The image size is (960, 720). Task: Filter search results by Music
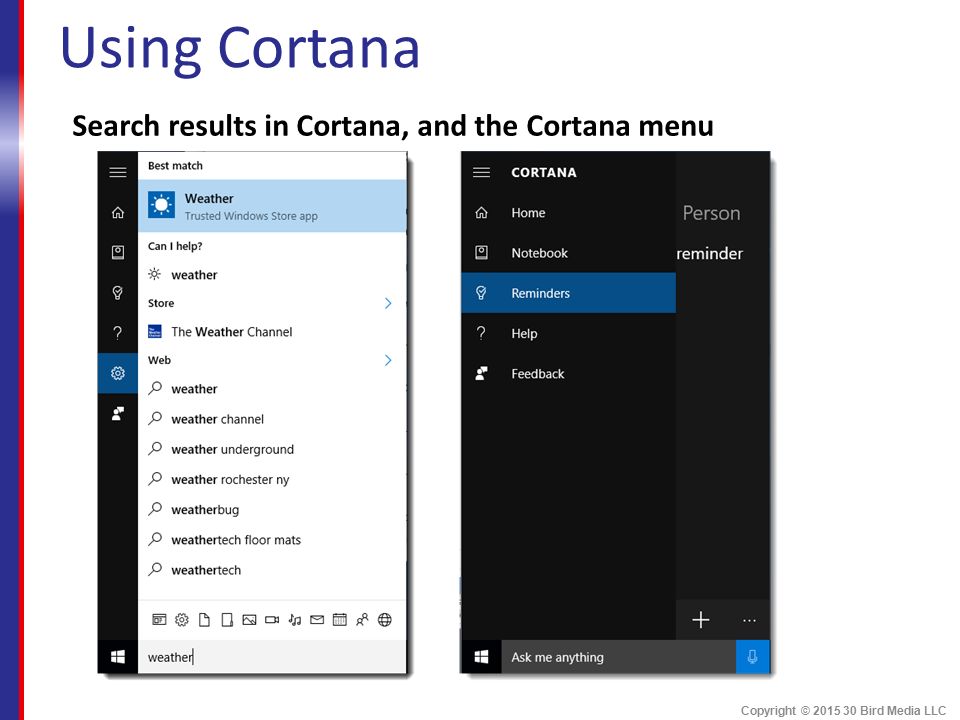coord(294,620)
